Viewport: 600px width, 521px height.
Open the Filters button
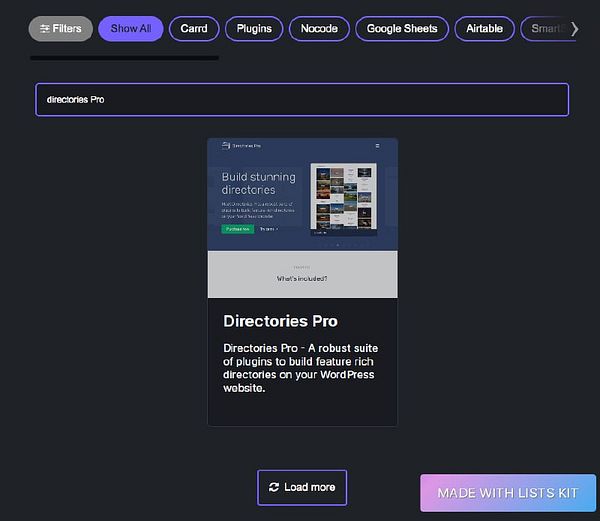pos(60,29)
